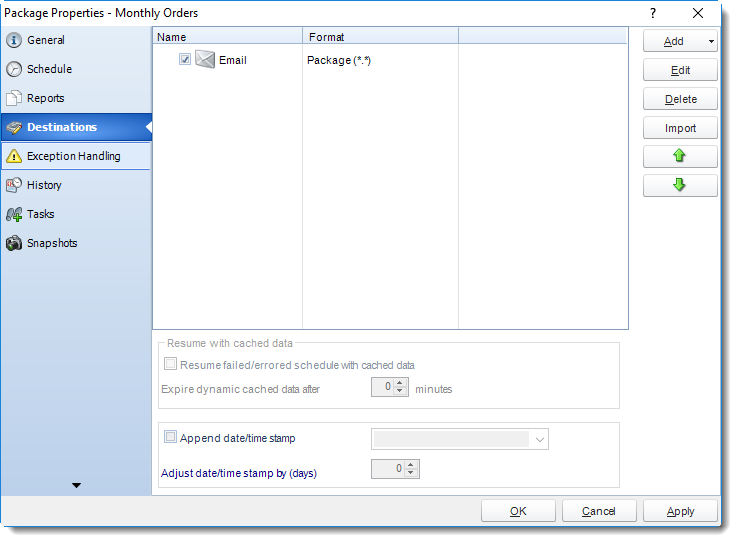Viewport: 737px width, 542px height.
Task: Click the Destinations icon in sidebar
Action: pyautogui.click(x=14, y=127)
